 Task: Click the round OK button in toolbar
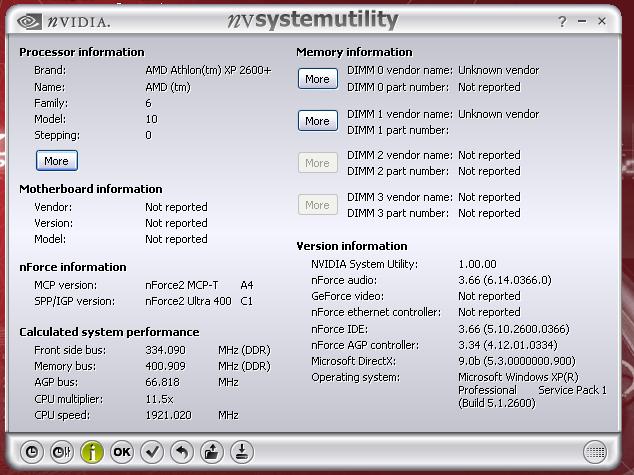point(122,452)
